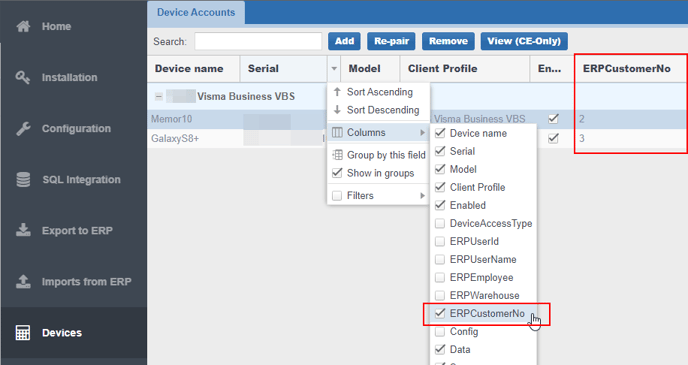Click the Home house icon in sidebar
The height and width of the screenshot is (365, 688).
click(x=23, y=26)
